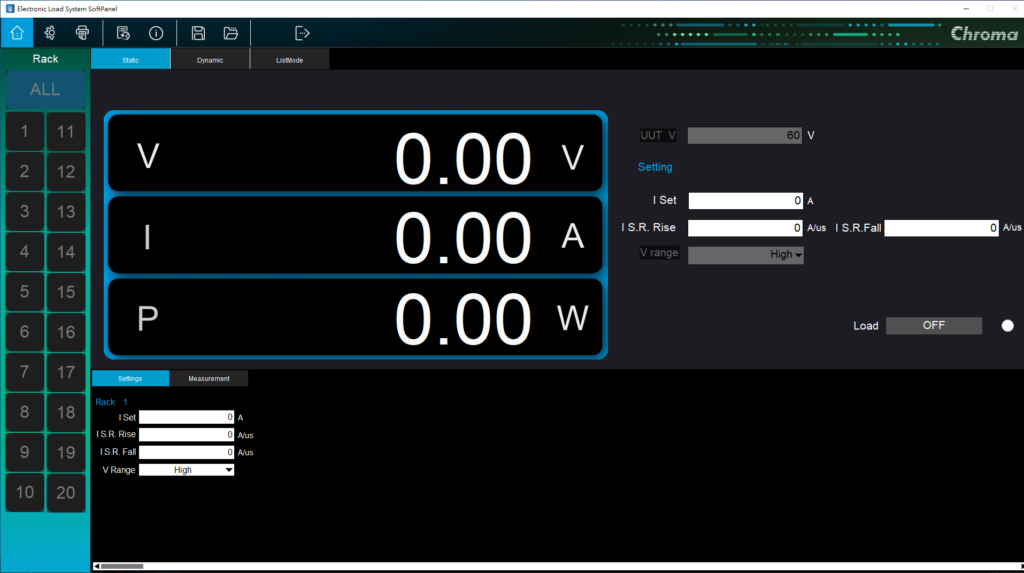Select rack 13
Viewport: 1024px width, 573px height.
click(66, 212)
